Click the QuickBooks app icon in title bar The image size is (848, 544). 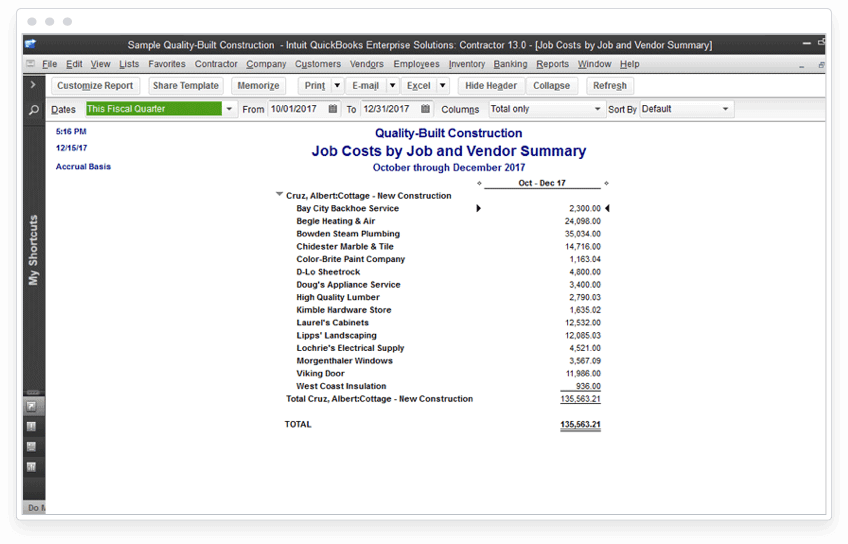31,44
